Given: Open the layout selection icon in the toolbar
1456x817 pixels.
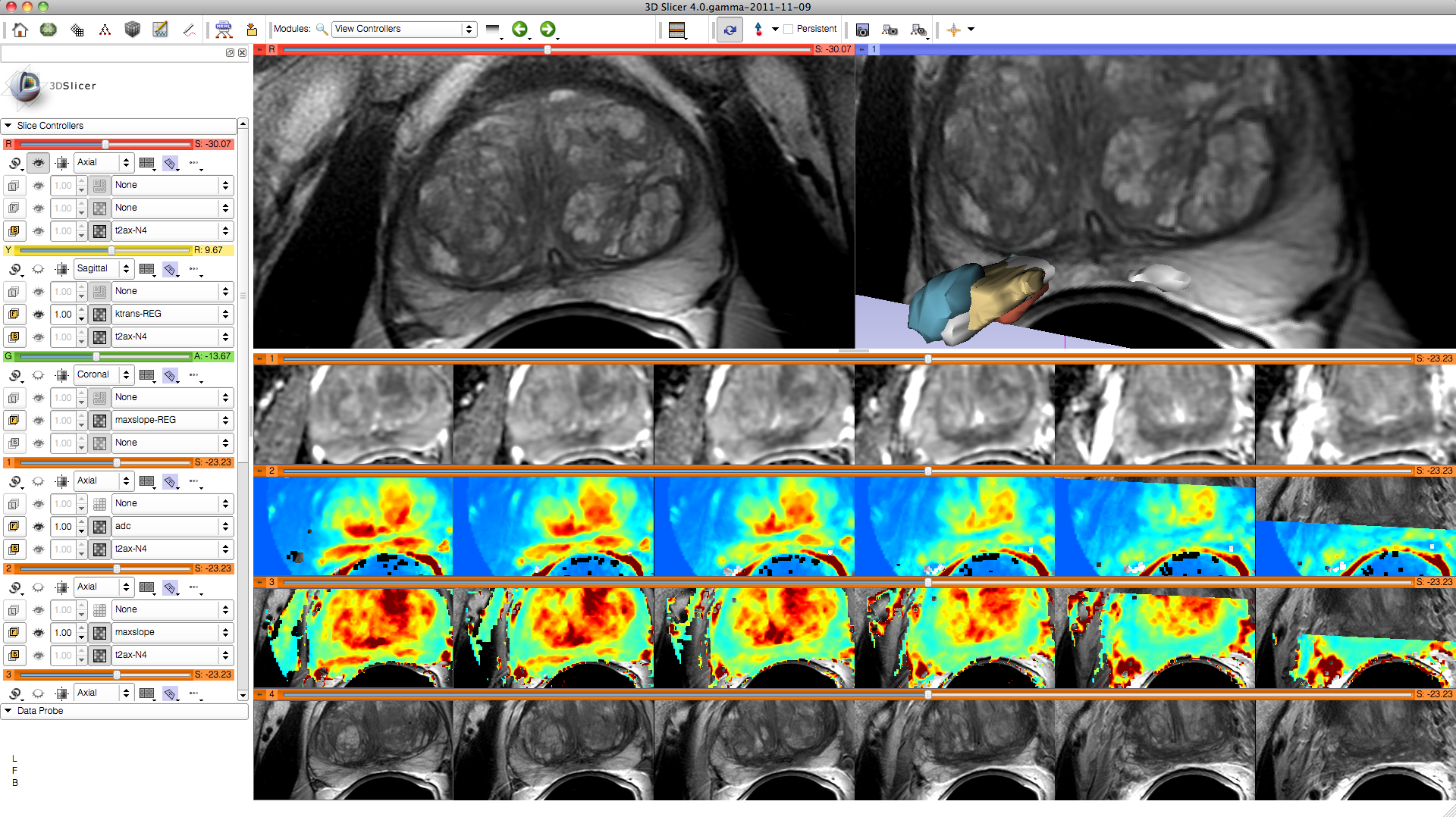Looking at the screenshot, I should [x=677, y=30].
